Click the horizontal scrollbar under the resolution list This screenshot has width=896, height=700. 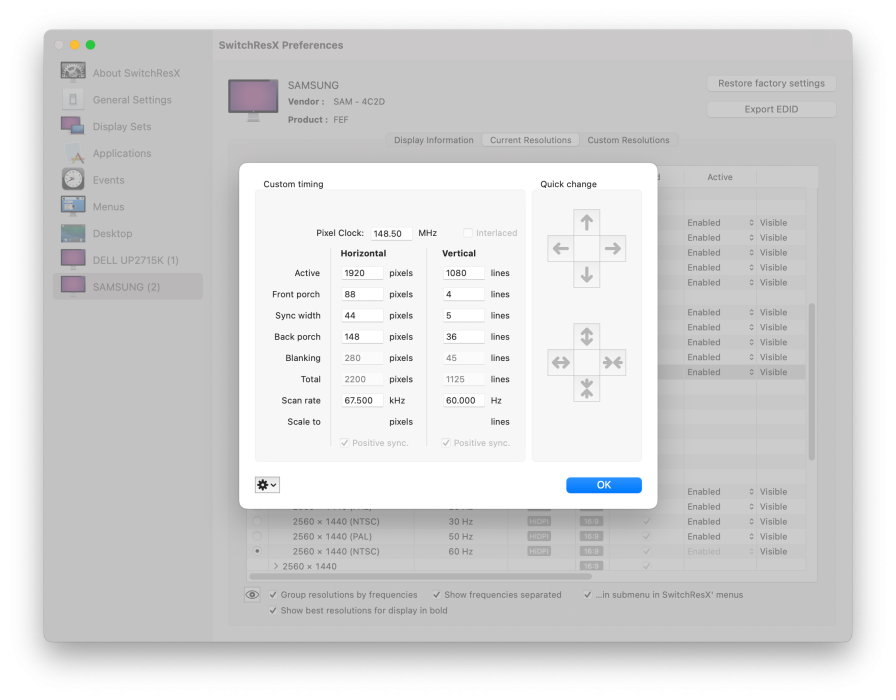tap(420, 576)
